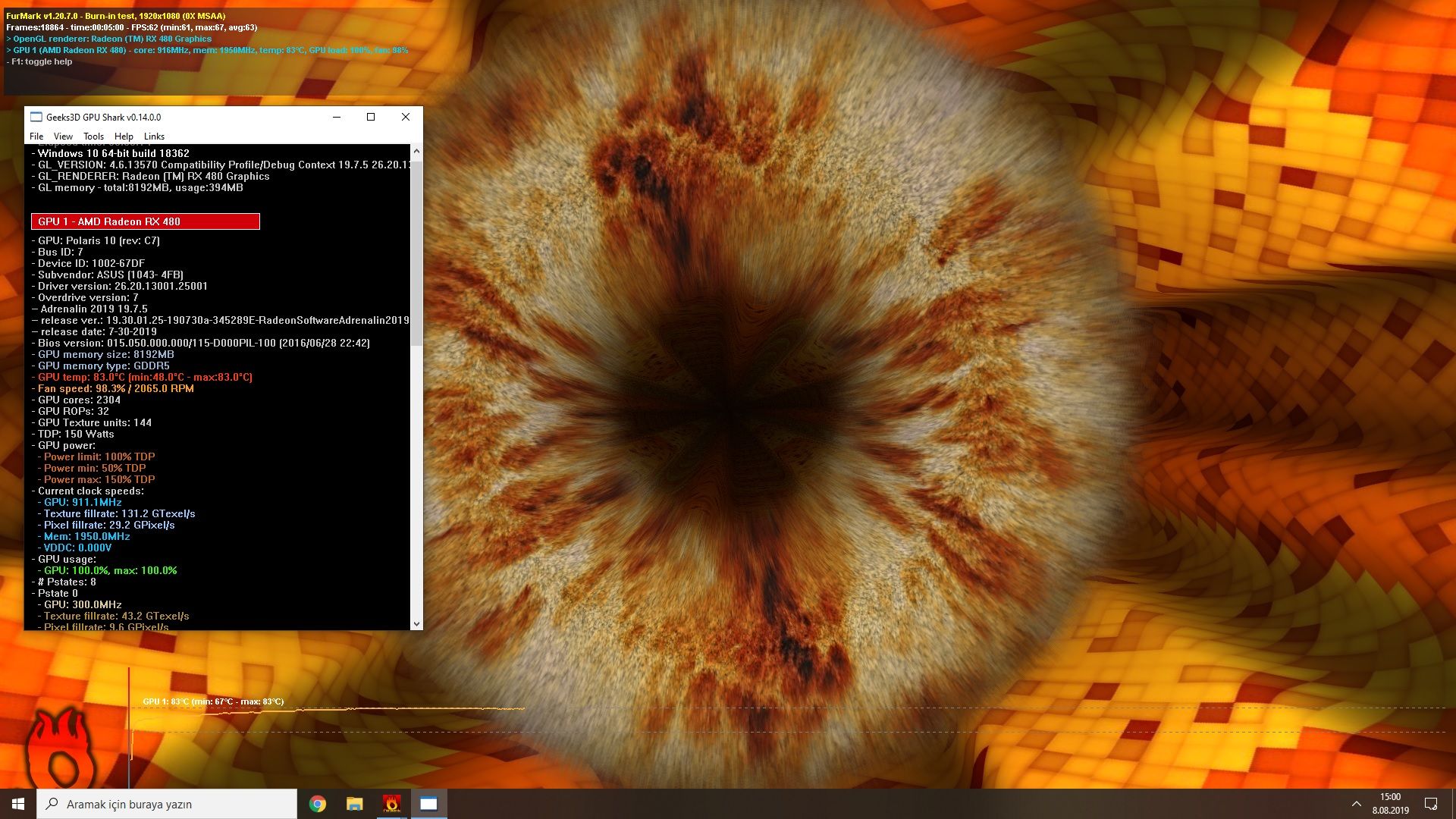Open the File menu in GPU Shark
Screen dimensions: 1456x819
click(36, 136)
